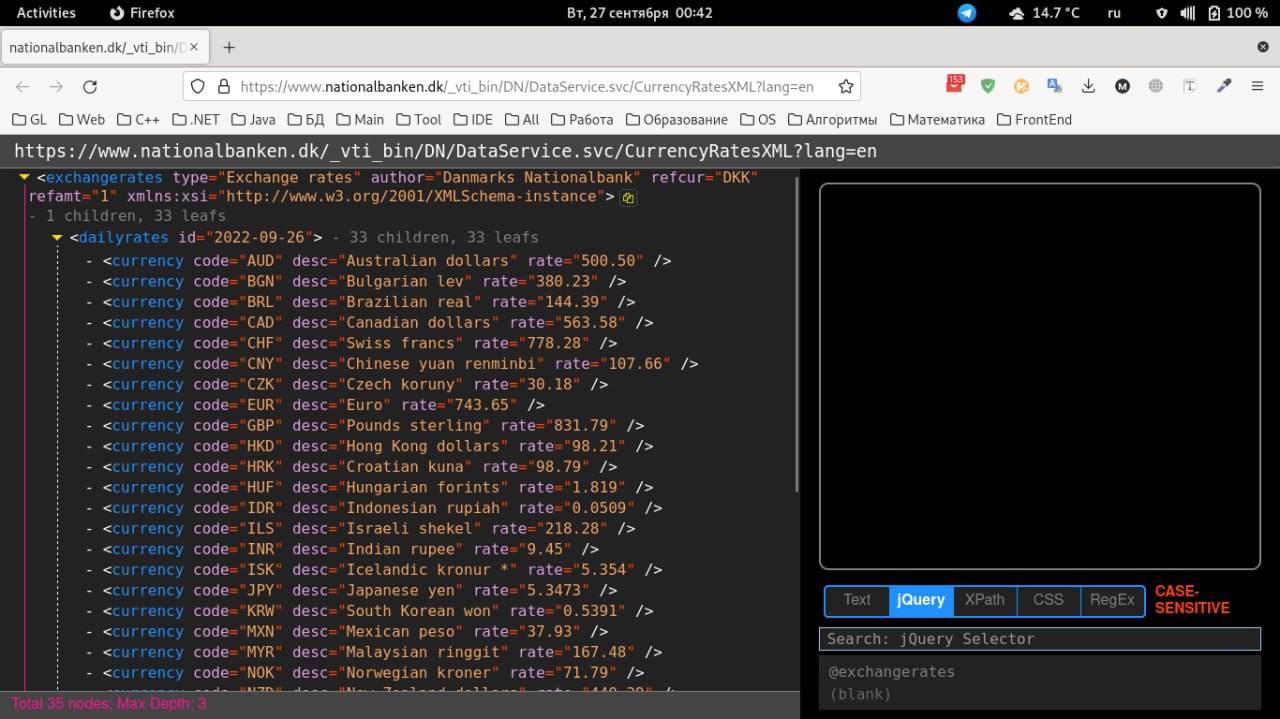Viewport: 1280px width, 719px height.
Task: Reload the page with refresh icon
Action: tap(90, 87)
